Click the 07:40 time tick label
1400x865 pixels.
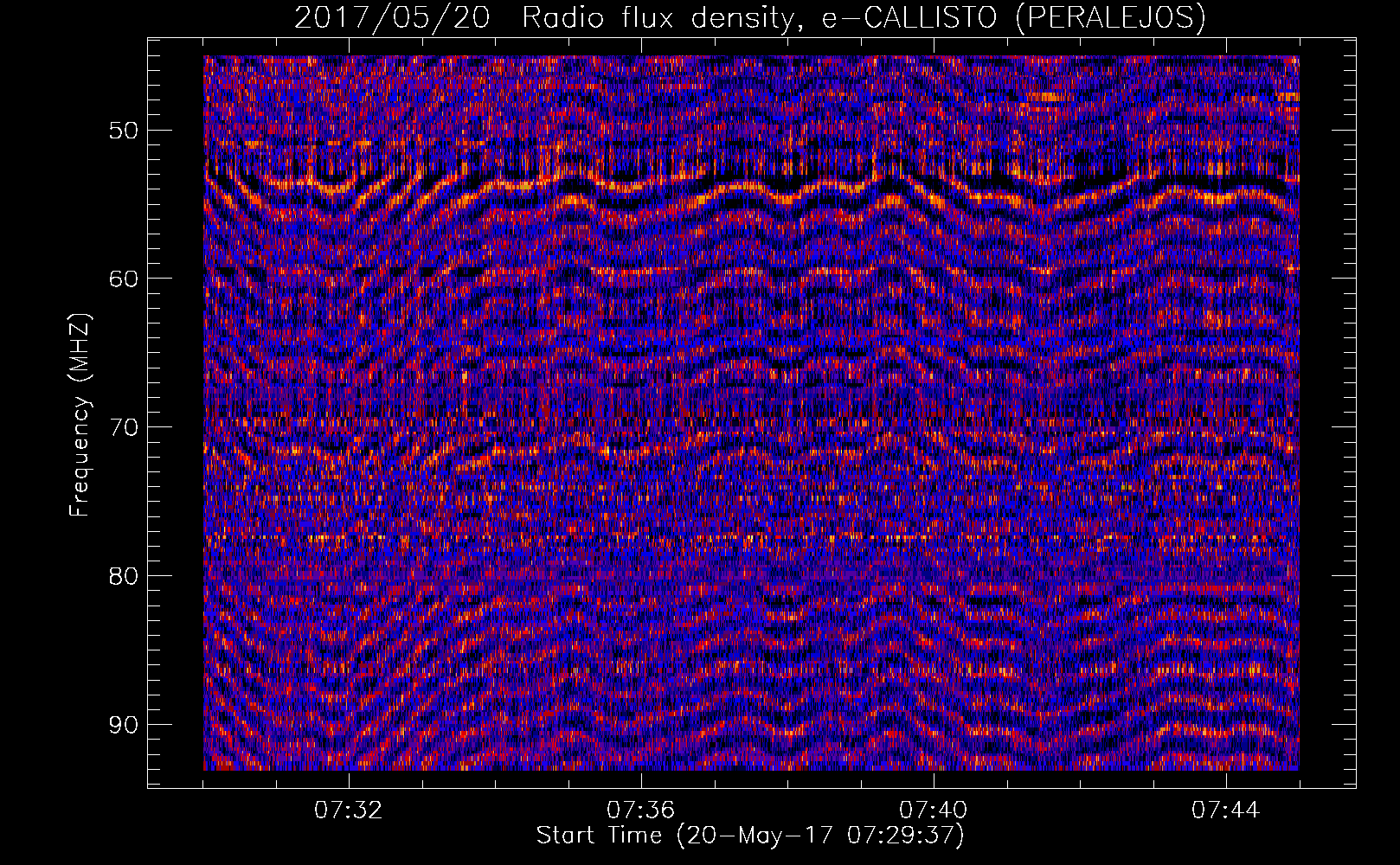pyautogui.click(x=933, y=811)
